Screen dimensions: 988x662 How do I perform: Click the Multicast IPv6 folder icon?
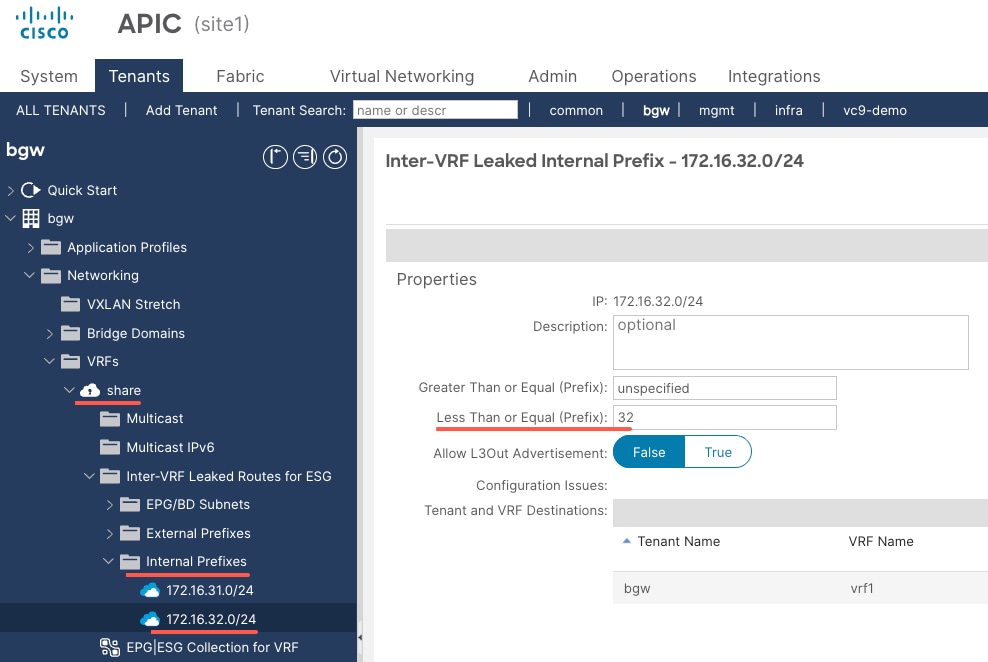[110, 447]
